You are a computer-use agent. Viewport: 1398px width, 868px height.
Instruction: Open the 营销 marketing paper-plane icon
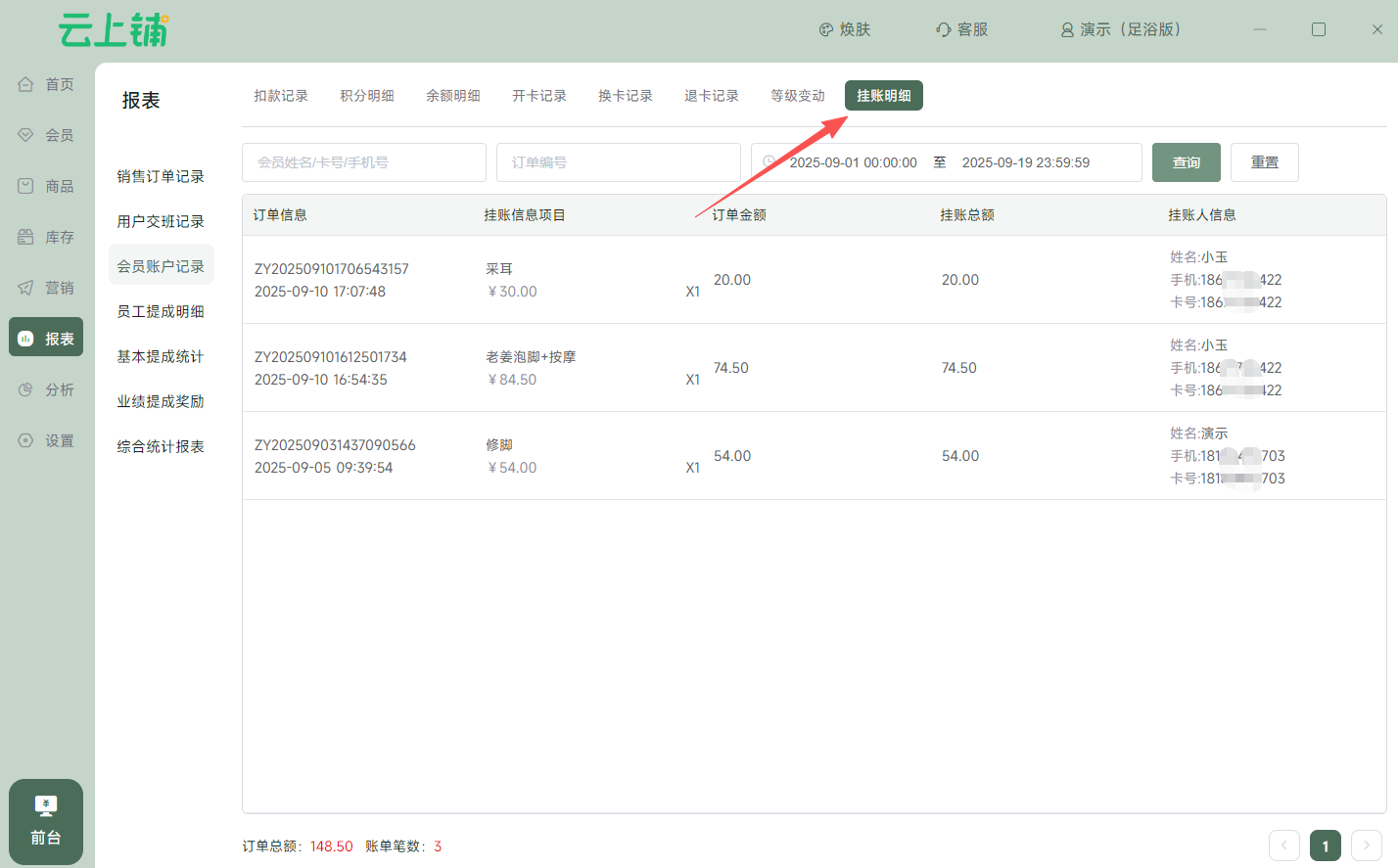coord(26,288)
